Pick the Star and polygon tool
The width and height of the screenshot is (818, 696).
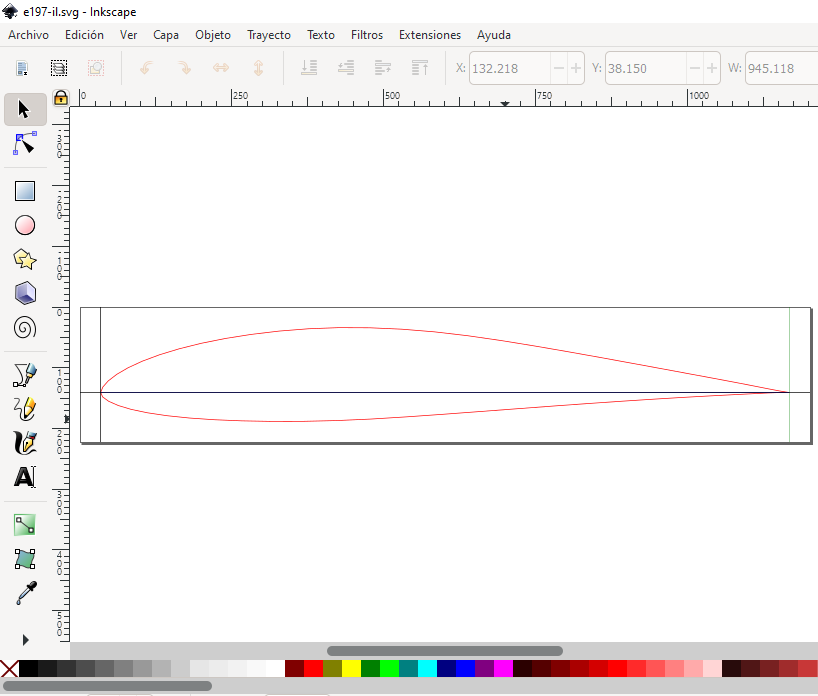25,259
